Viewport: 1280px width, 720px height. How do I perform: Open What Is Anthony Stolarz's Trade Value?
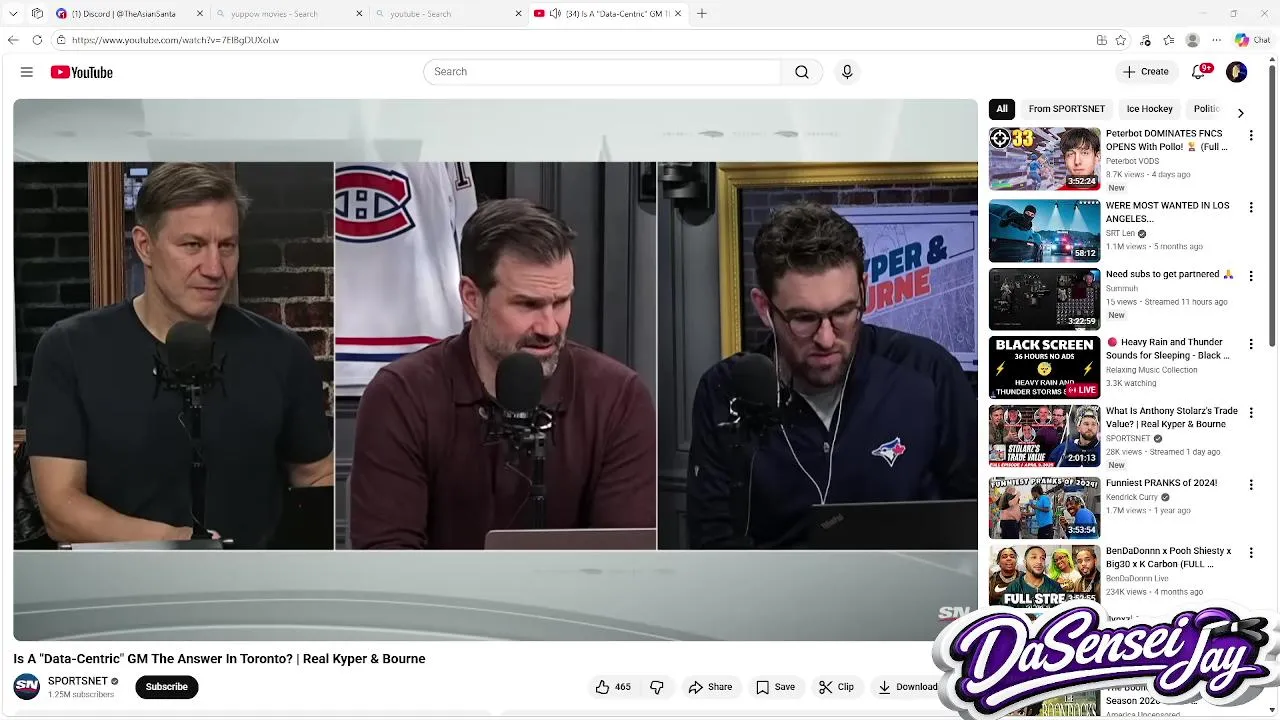[1172, 417]
